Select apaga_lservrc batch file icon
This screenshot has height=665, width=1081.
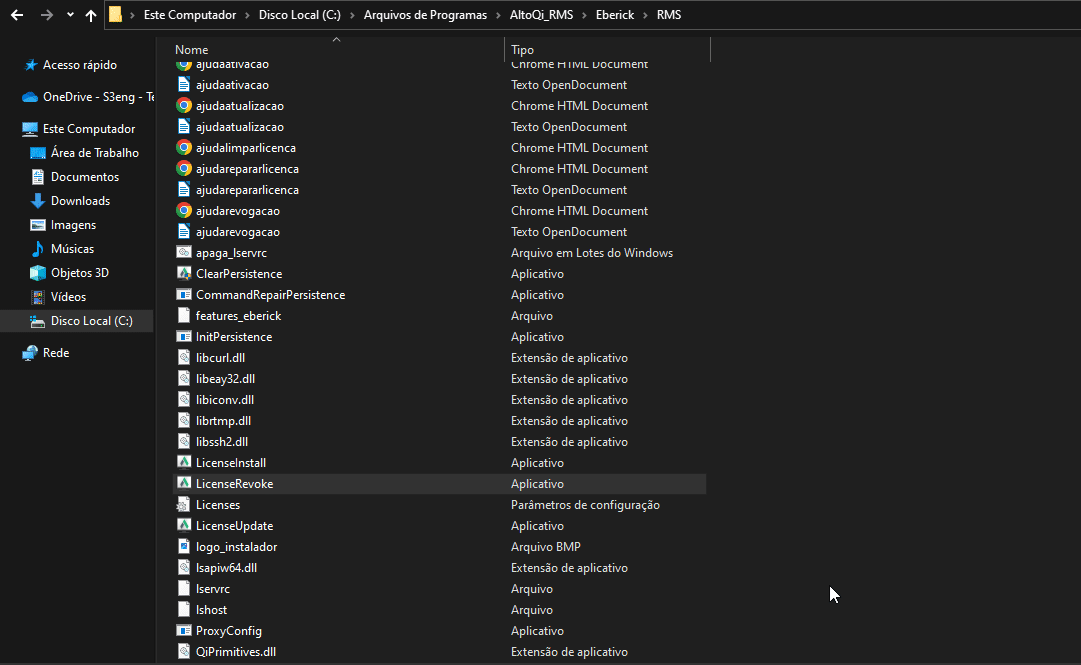183,252
